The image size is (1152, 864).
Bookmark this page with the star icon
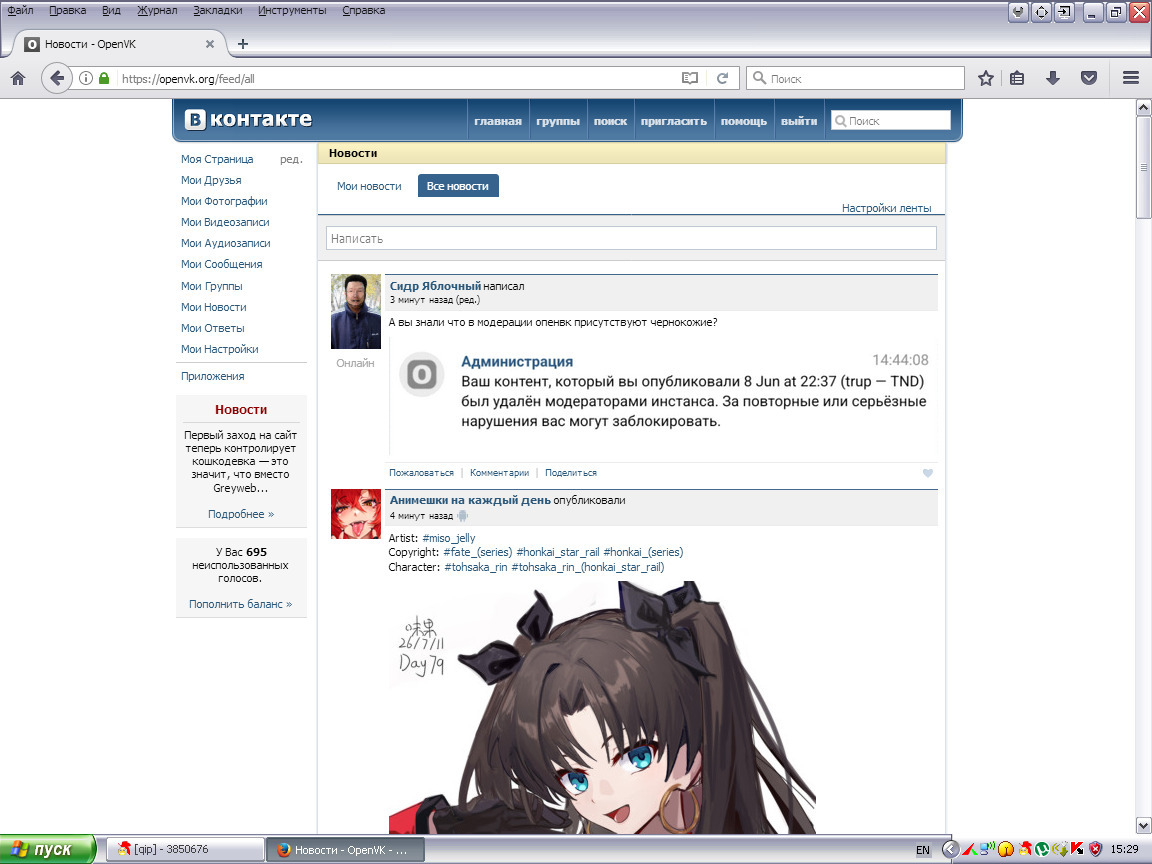(x=986, y=78)
